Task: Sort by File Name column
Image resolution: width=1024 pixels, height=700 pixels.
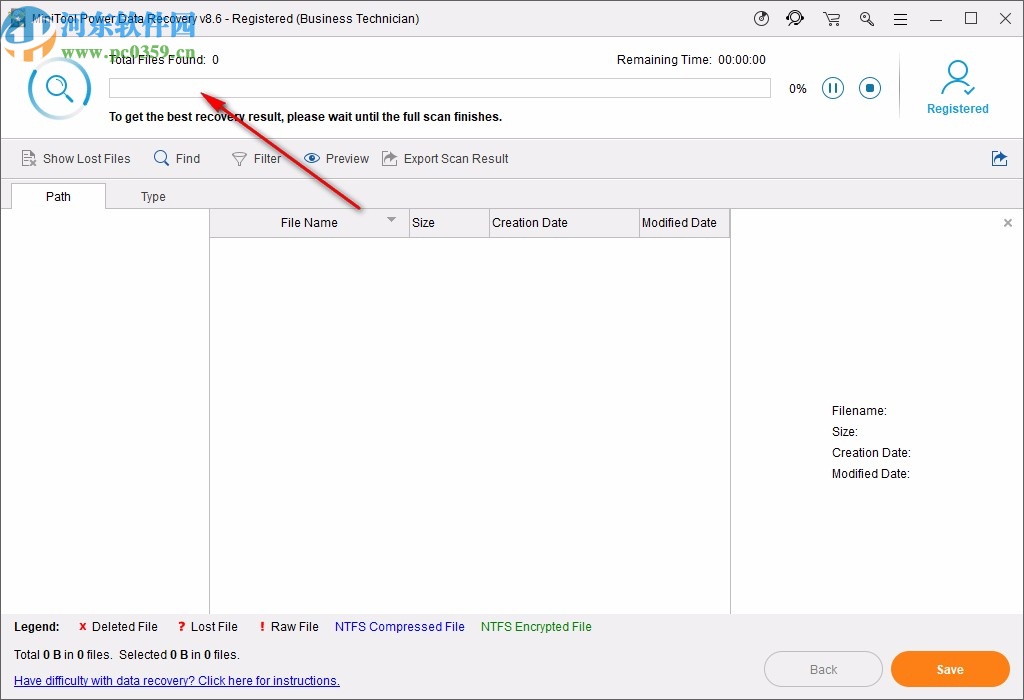Action: pos(310,223)
